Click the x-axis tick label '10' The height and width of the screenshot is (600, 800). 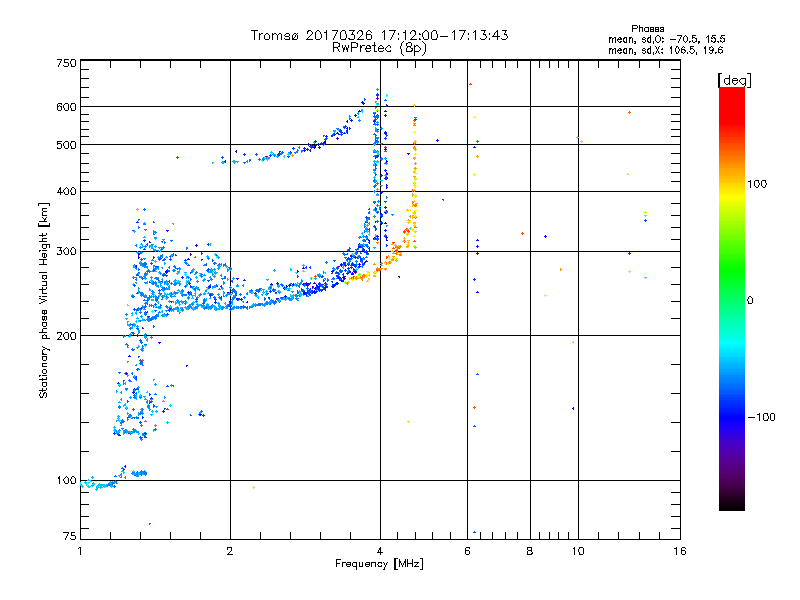click(578, 551)
